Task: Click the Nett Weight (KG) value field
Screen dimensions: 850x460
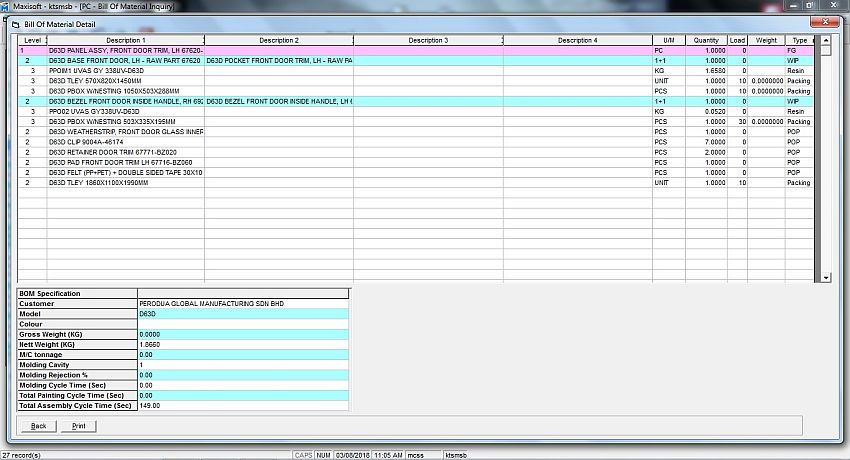Action: (x=243, y=344)
